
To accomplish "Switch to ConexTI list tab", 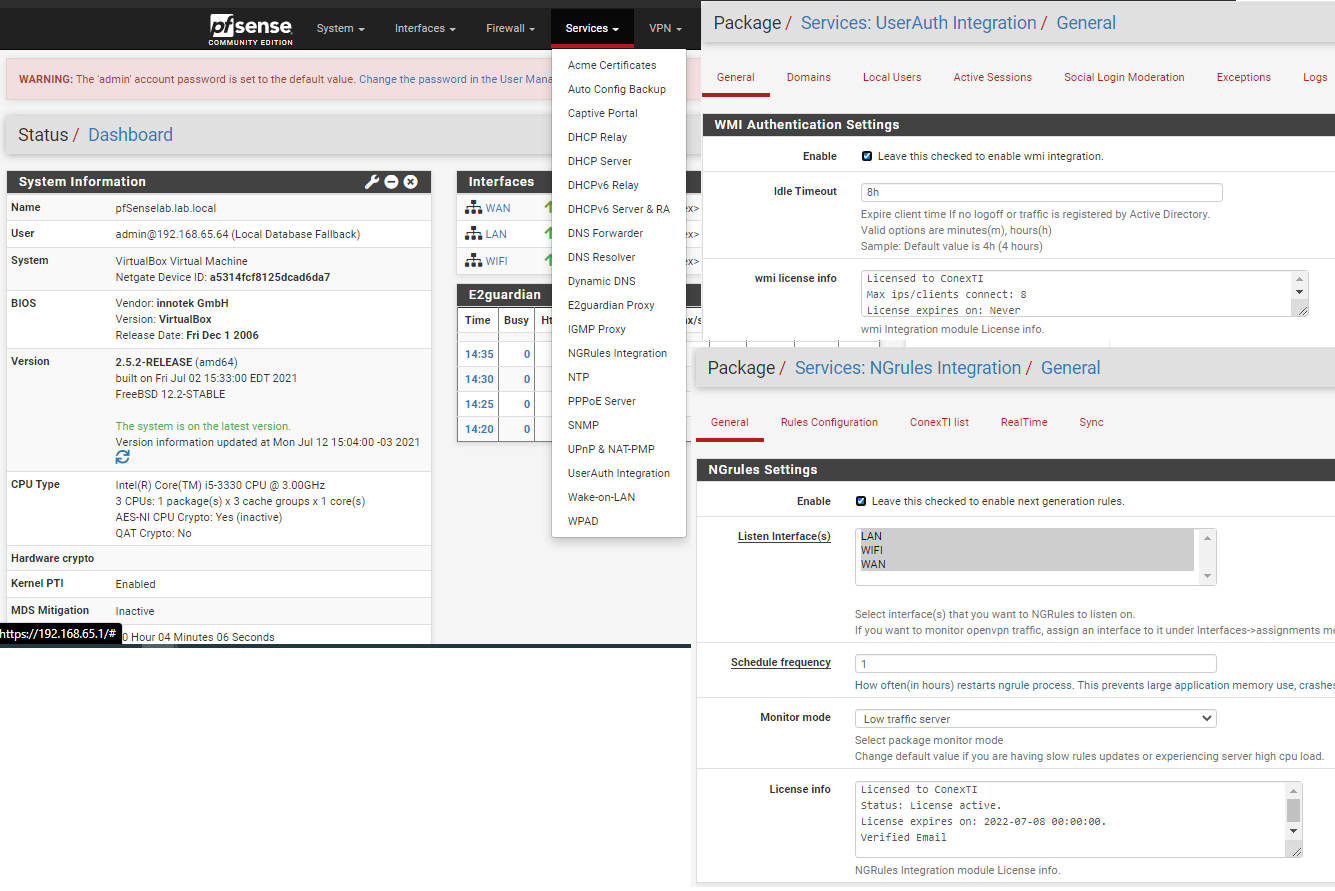I will click(939, 422).
